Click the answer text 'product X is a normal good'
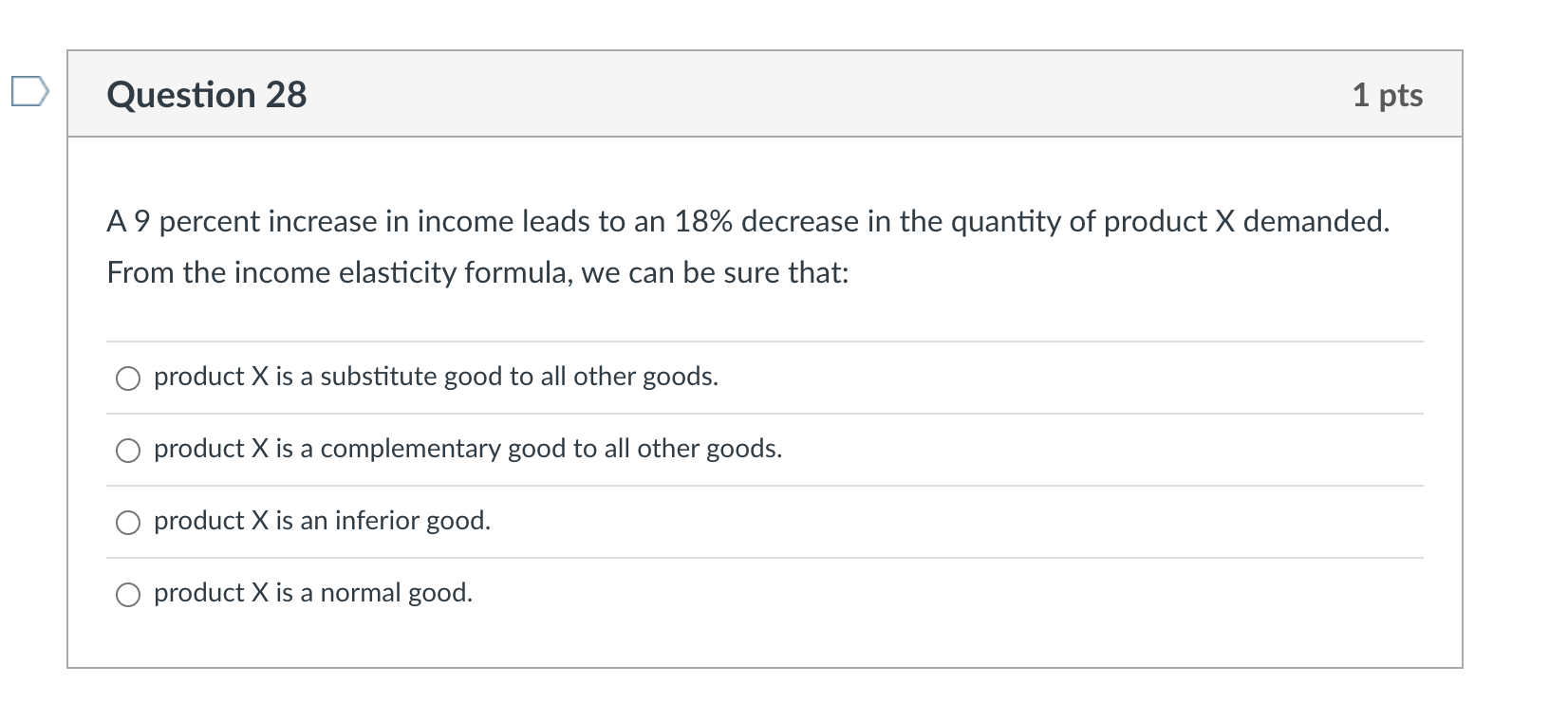The image size is (1568, 721). [x=313, y=593]
